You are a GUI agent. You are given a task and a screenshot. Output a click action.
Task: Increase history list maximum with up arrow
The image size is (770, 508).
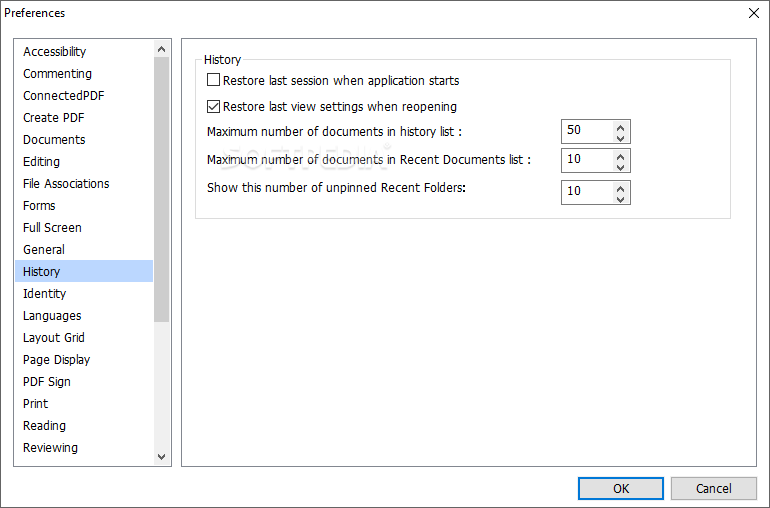620,127
